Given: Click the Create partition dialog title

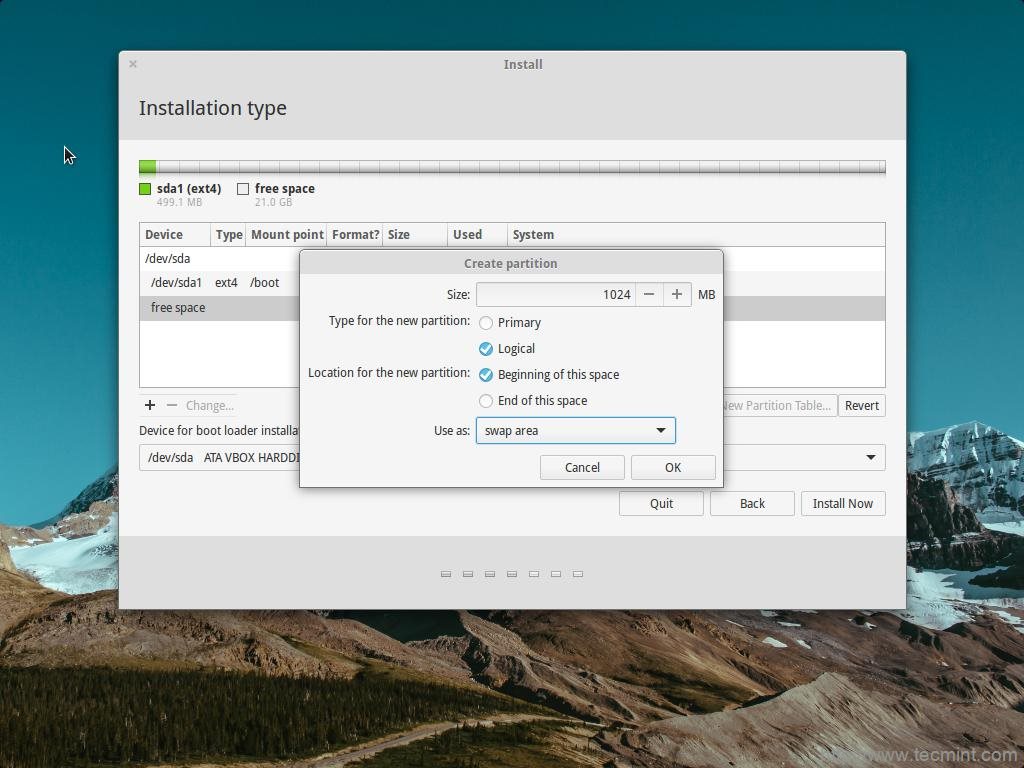Looking at the screenshot, I should pyautogui.click(x=511, y=263).
